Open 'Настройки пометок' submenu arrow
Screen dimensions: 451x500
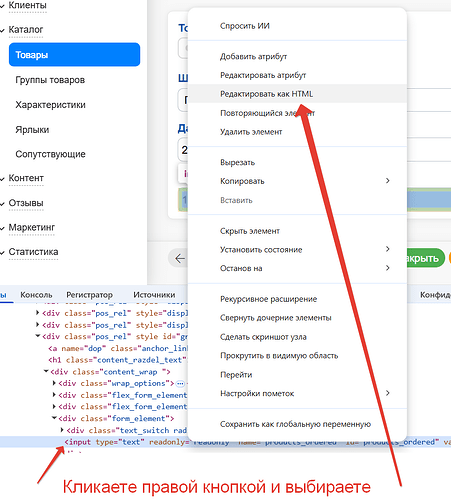coord(387,393)
